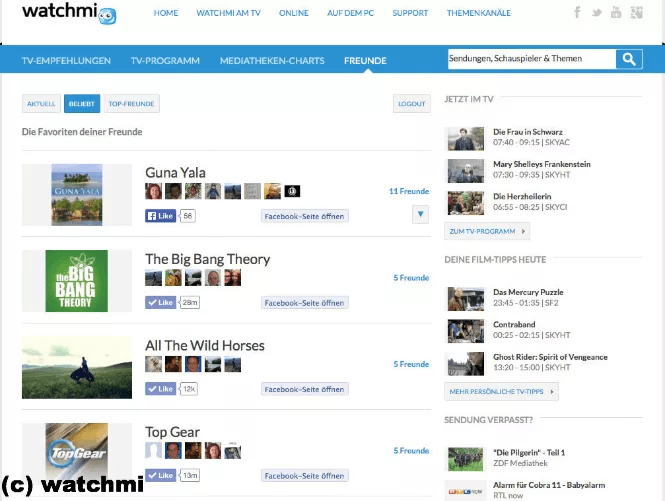Expand the Guna Yala entry dropdown arrow
This screenshot has height=501, width=665.
(x=420, y=214)
